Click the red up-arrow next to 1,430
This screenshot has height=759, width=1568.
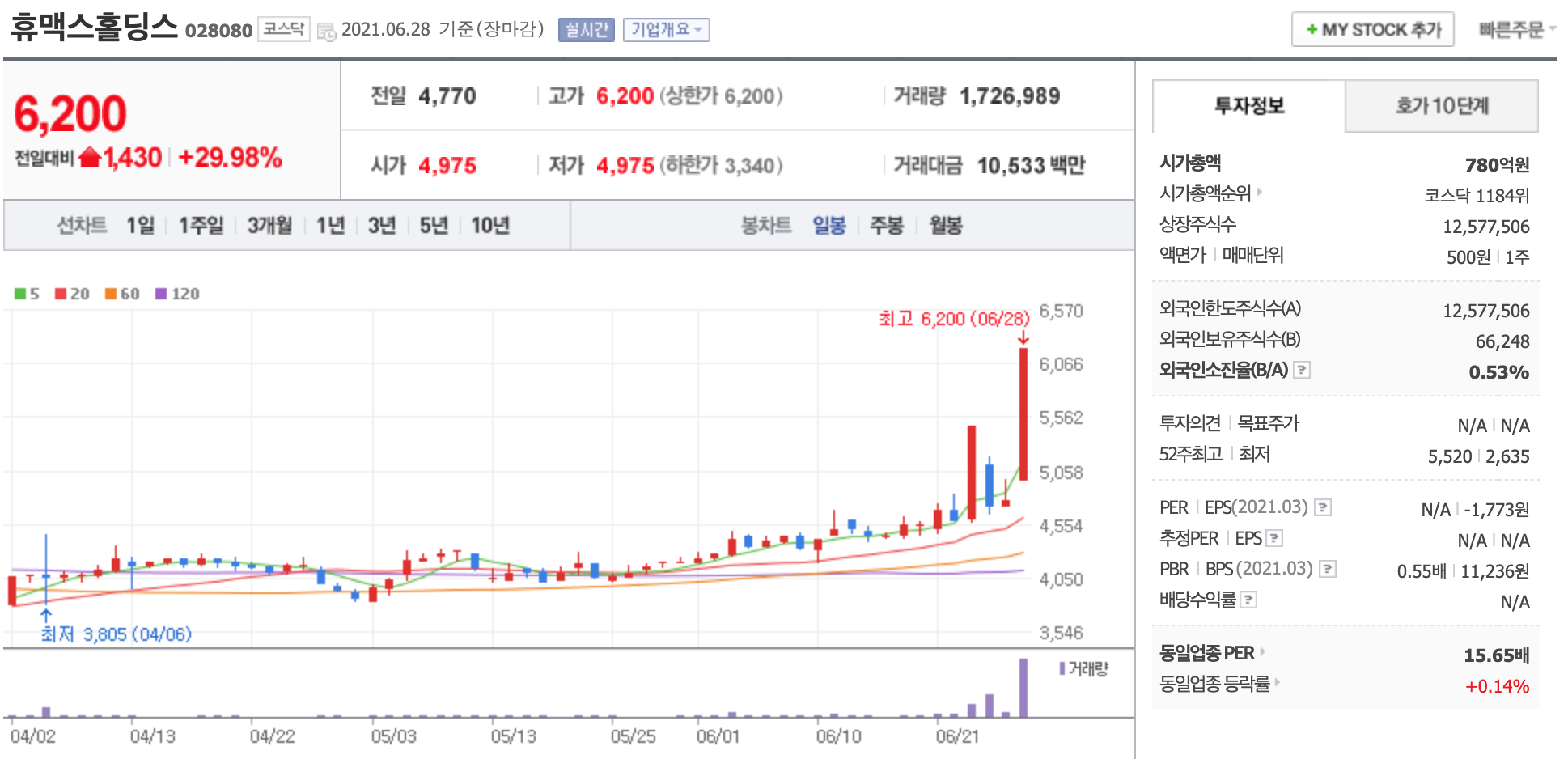click(x=90, y=157)
